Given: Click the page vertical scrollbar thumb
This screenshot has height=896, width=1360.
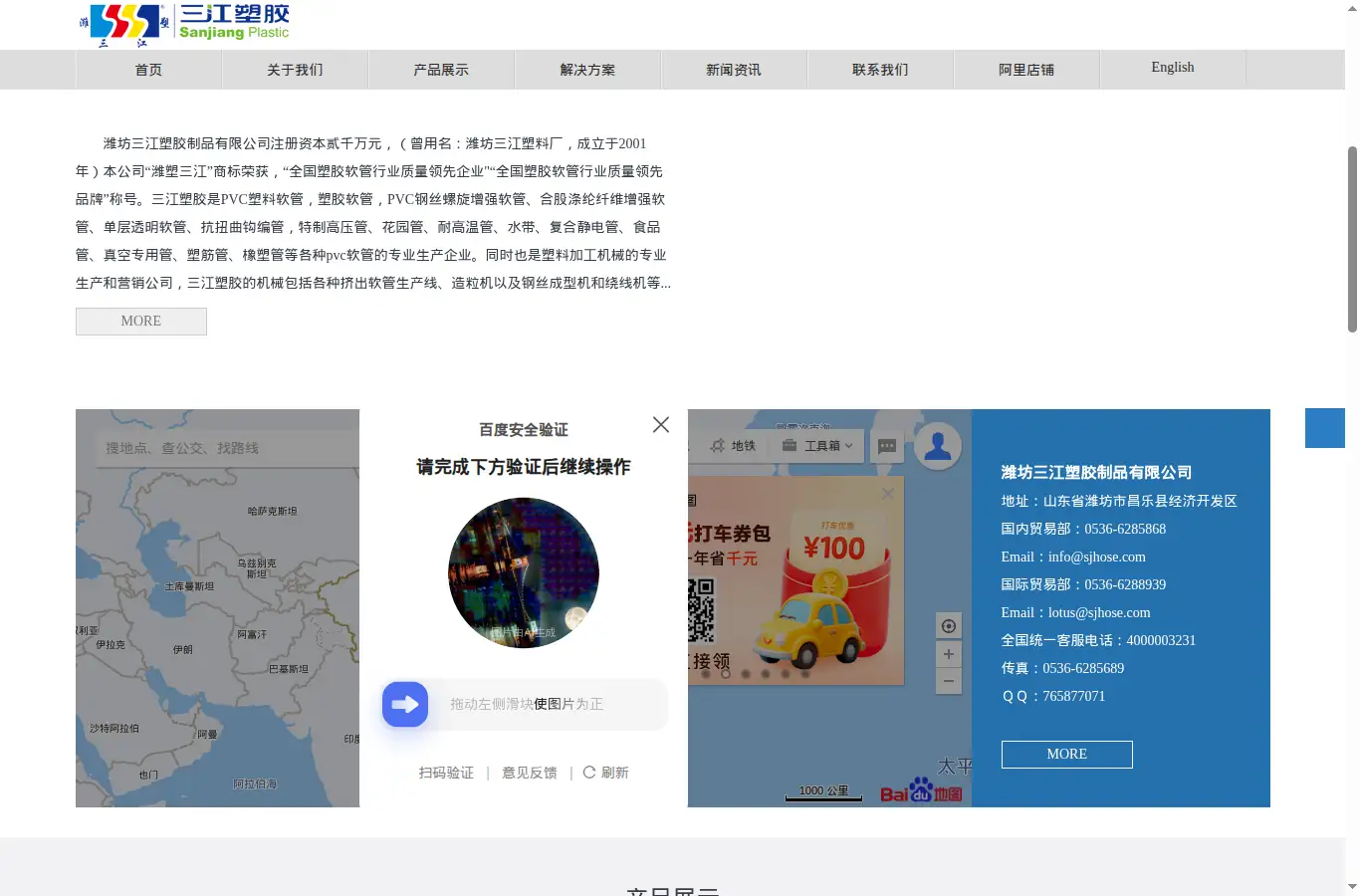Looking at the screenshot, I should pos(1352,239).
